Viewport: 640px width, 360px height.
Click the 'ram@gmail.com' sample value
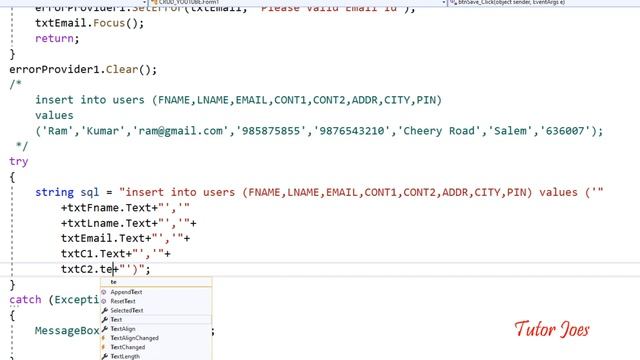(181, 131)
